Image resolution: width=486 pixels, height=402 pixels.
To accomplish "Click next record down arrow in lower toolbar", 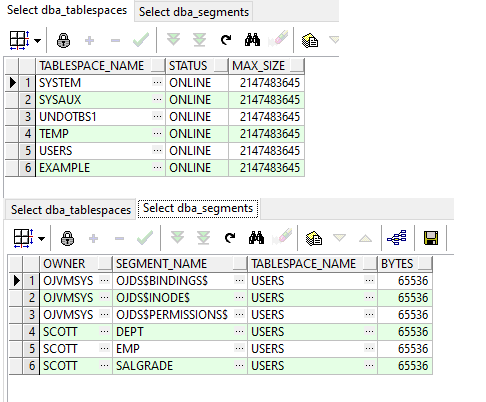I will click(x=339, y=238).
